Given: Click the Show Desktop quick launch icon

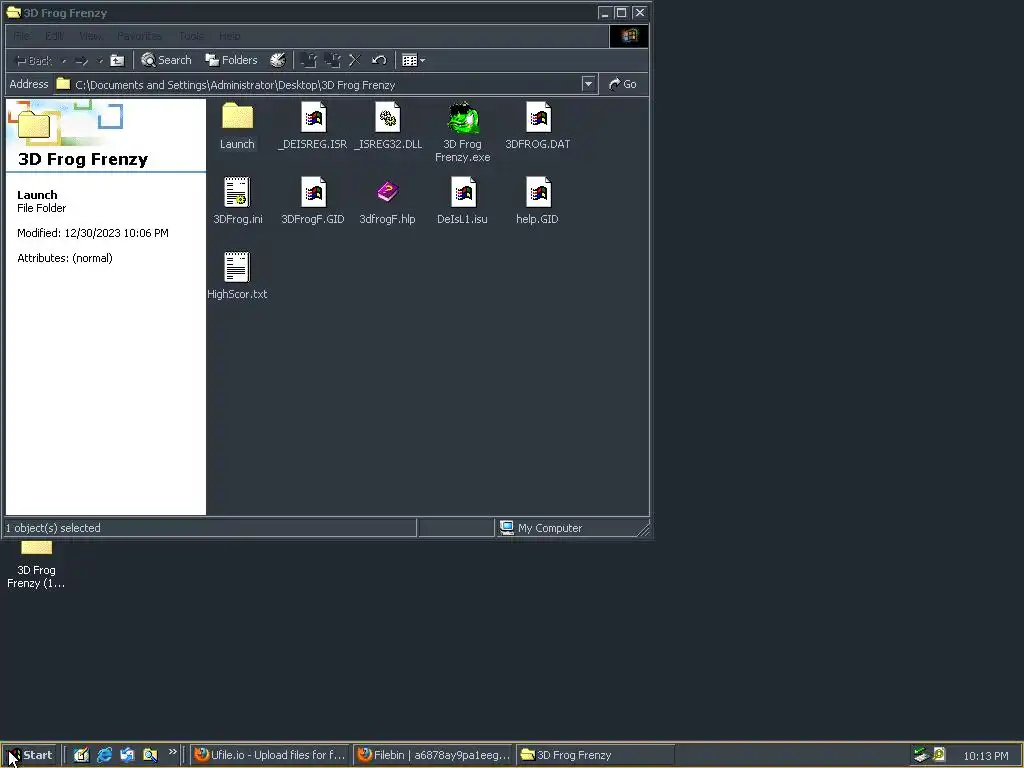Looking at the screenshot, I should [x=81, y=755].
